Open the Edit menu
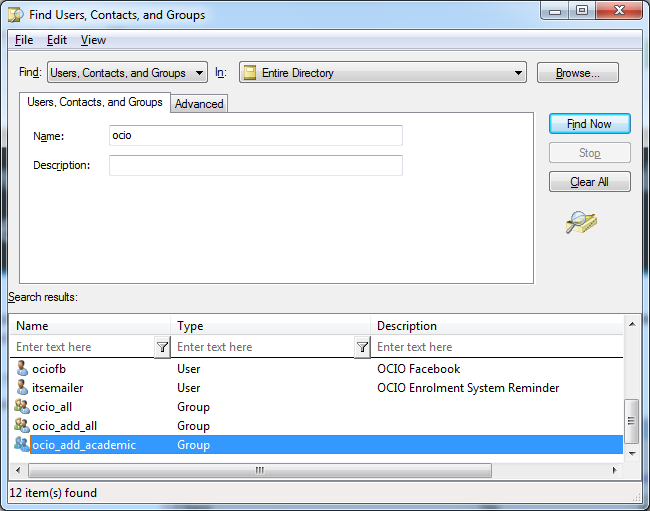Screen dimensions: 650x511 click(x=57, y=40)
